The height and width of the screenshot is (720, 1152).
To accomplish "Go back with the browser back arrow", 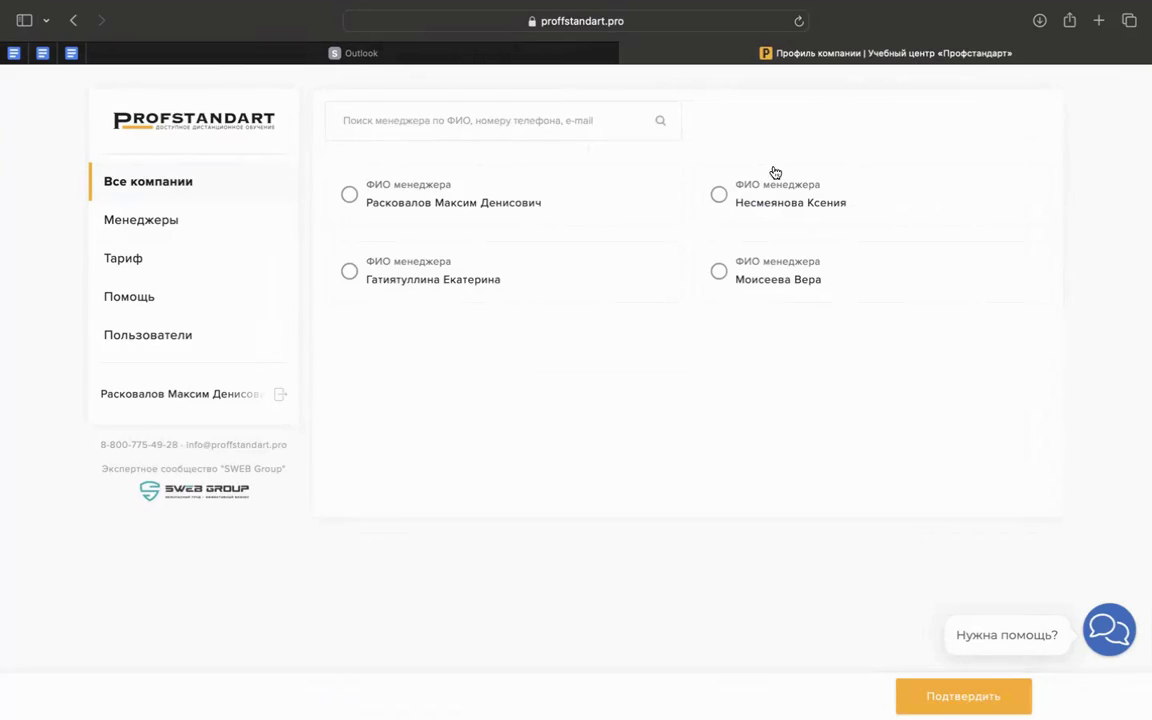I will tap(73, 21).
